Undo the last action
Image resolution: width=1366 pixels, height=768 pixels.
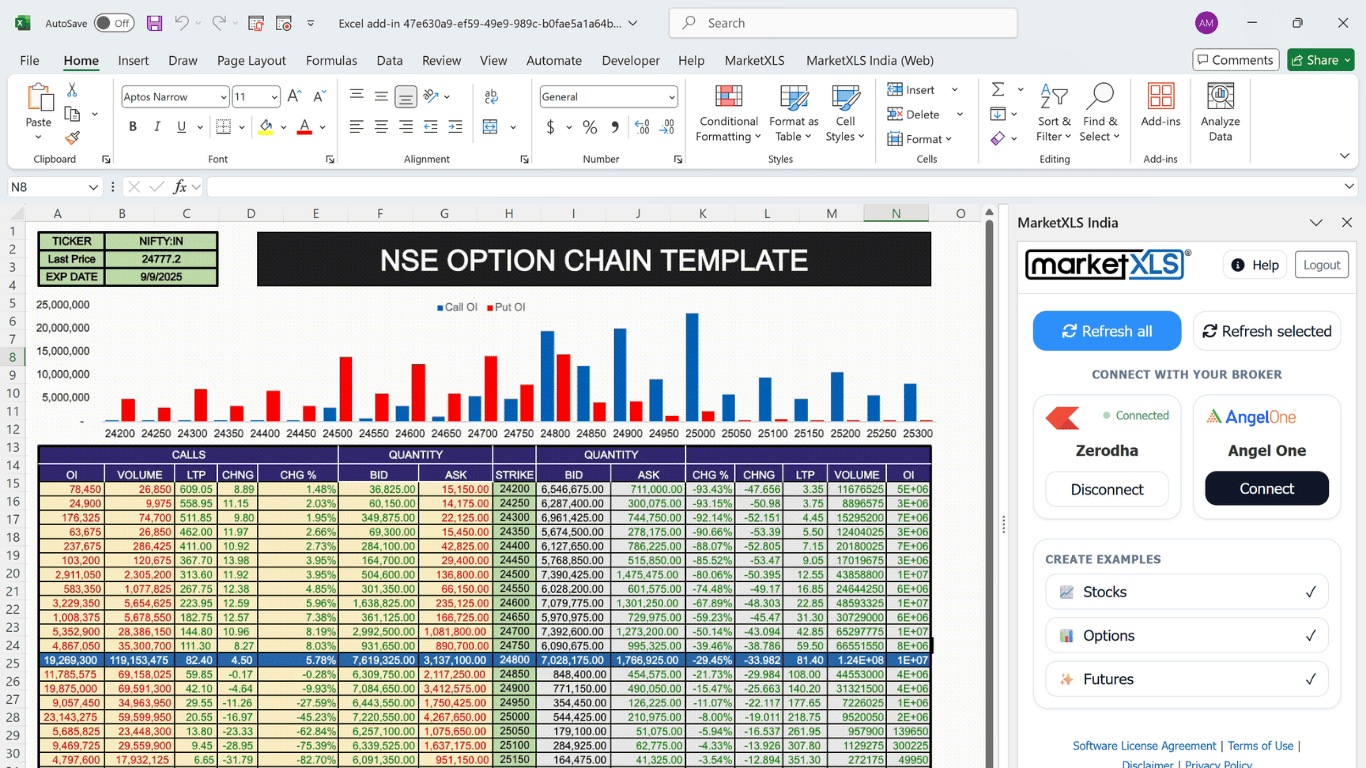pos(181,23)
